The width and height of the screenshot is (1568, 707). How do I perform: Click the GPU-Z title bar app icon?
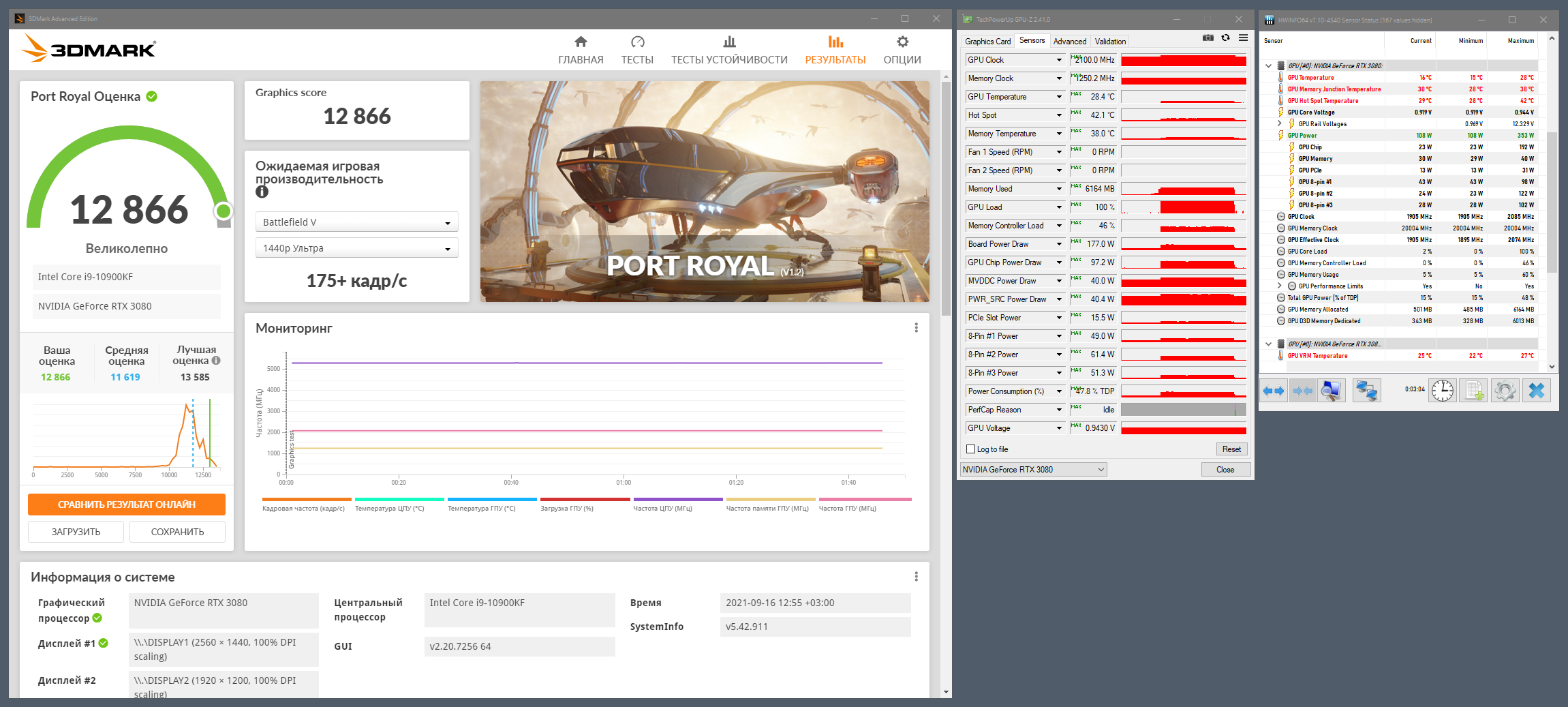[x=968, y=19]
